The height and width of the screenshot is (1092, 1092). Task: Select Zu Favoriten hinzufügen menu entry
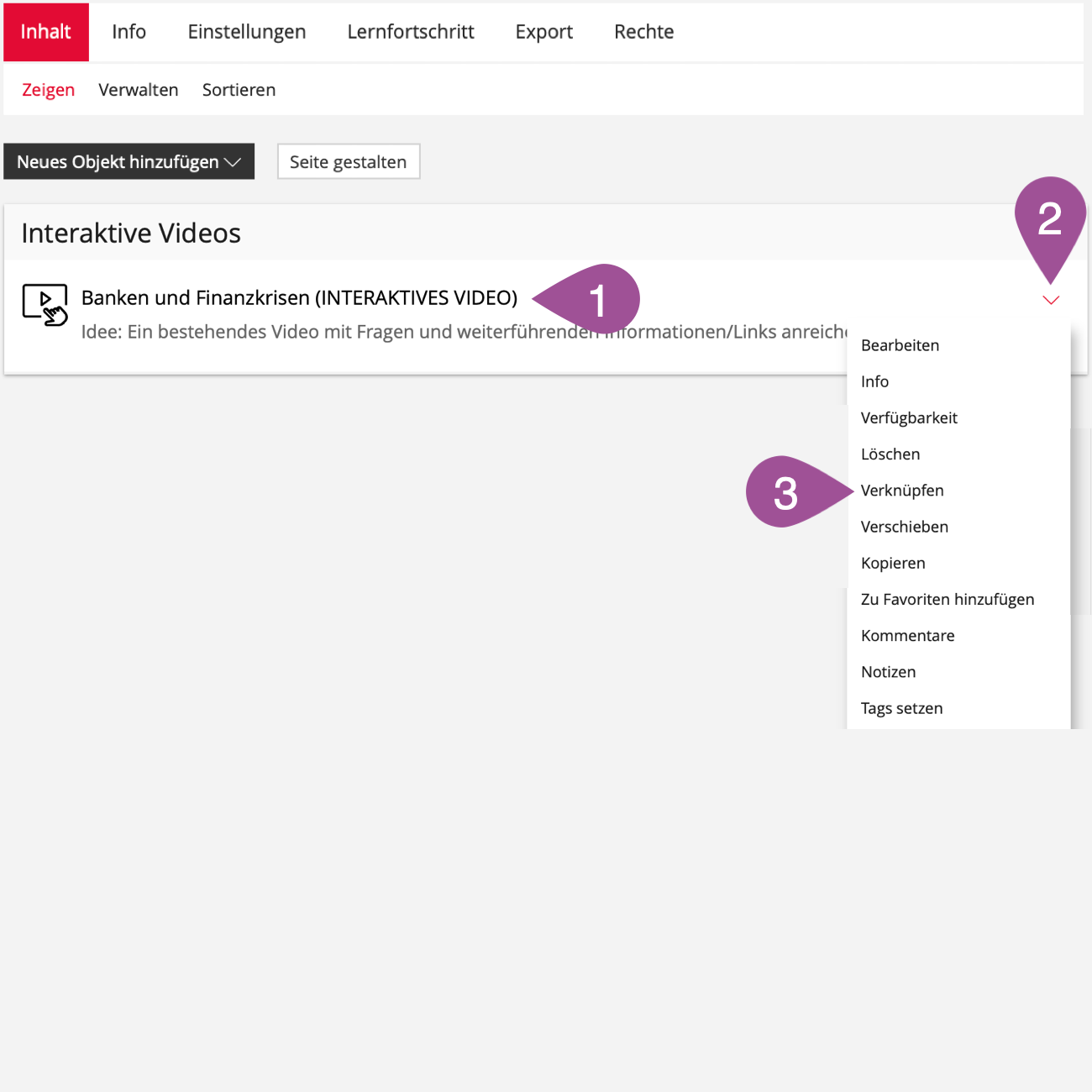coord(947,600)
